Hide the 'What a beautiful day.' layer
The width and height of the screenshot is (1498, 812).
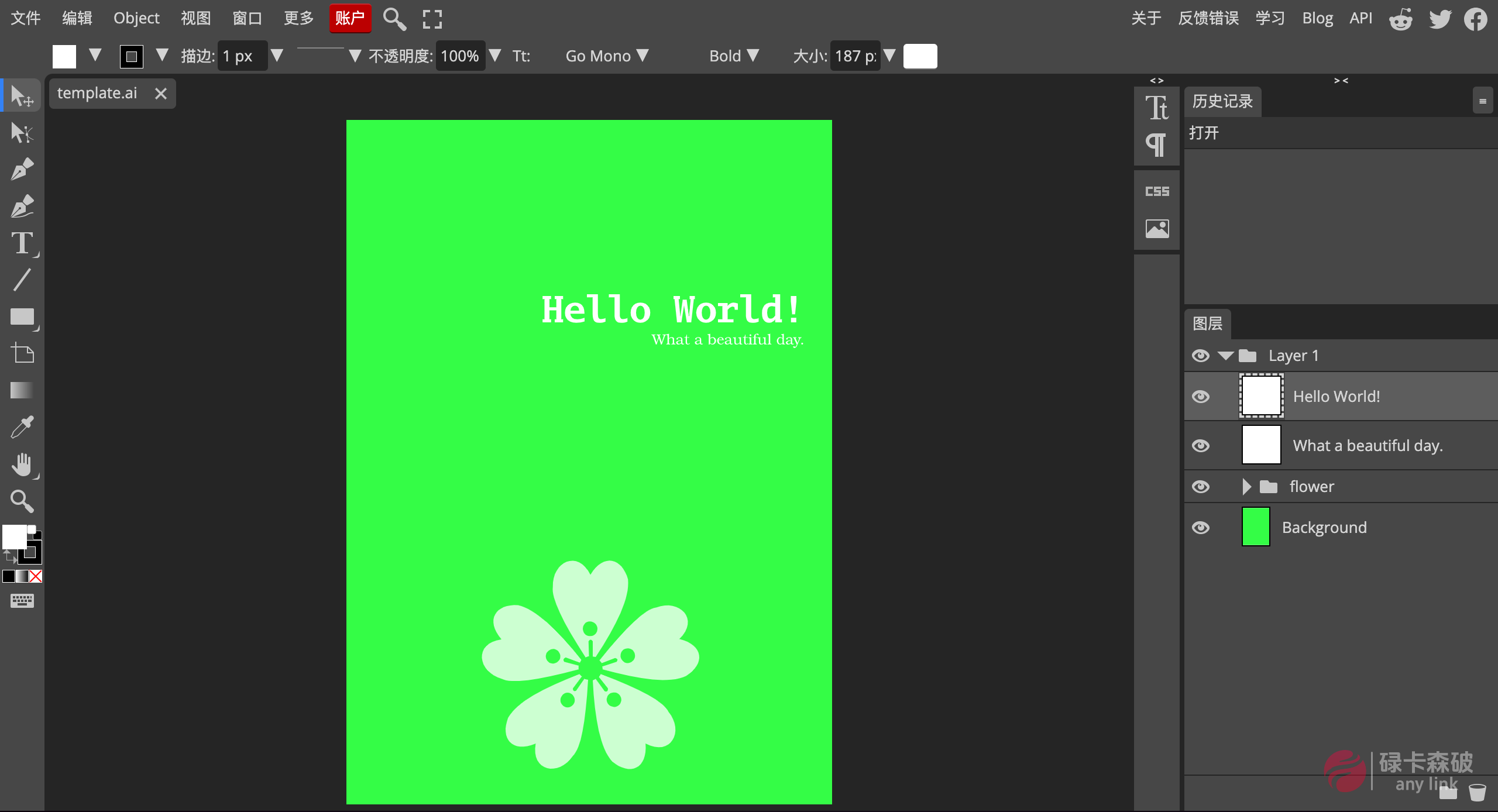(x=1201, y=445)
